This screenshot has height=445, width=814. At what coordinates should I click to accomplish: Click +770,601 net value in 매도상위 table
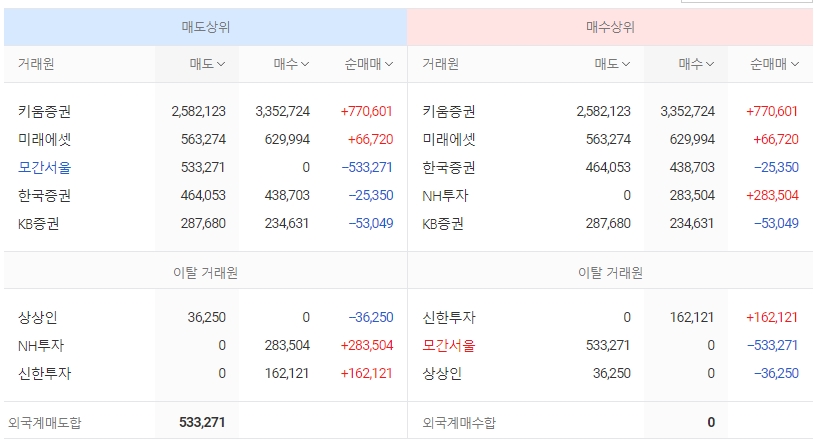pyautogui.click(x=367, y=111)
